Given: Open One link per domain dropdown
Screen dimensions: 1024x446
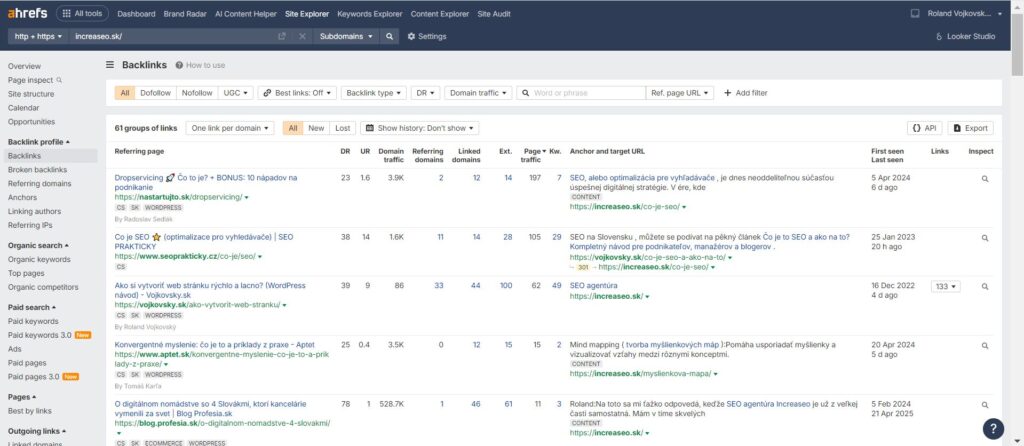Looking at the screenshot, I should (x=230, y=128).
